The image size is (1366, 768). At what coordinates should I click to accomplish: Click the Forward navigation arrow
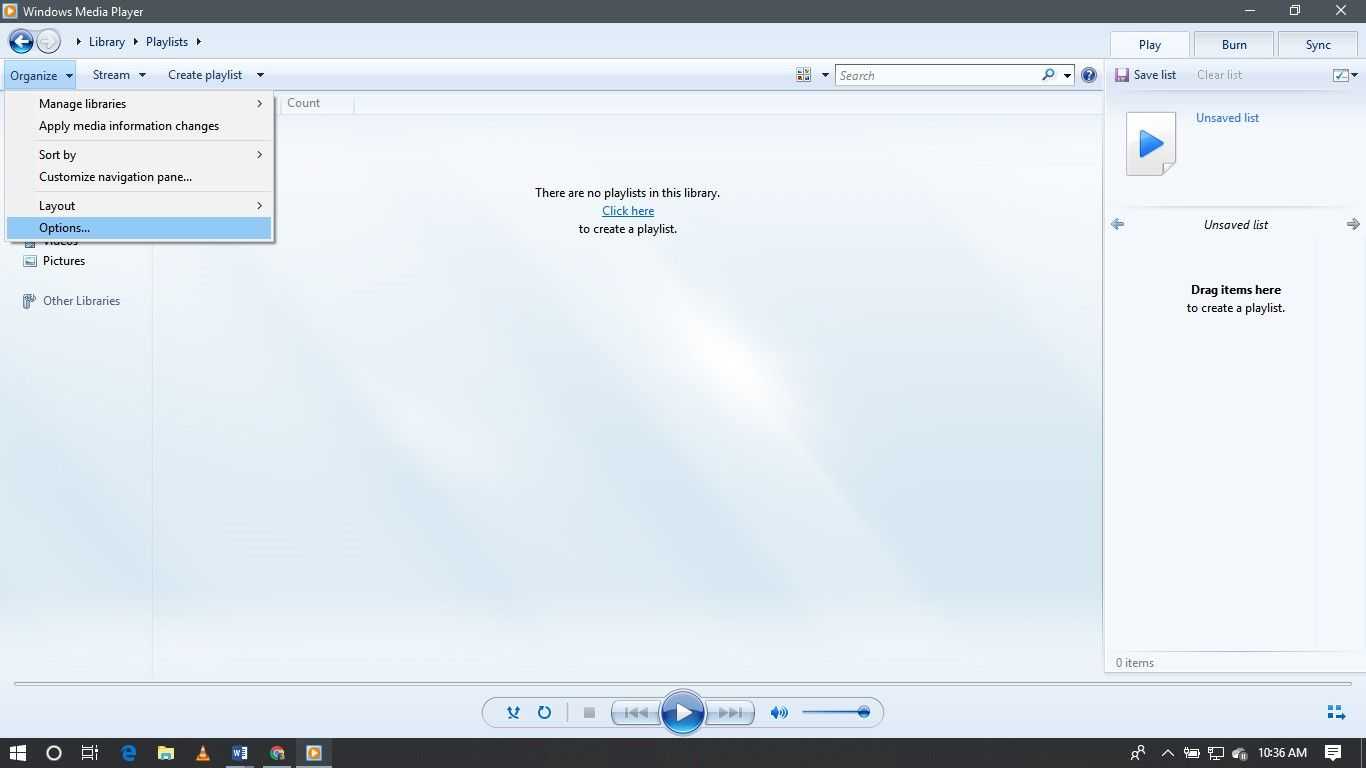(49, 42)
